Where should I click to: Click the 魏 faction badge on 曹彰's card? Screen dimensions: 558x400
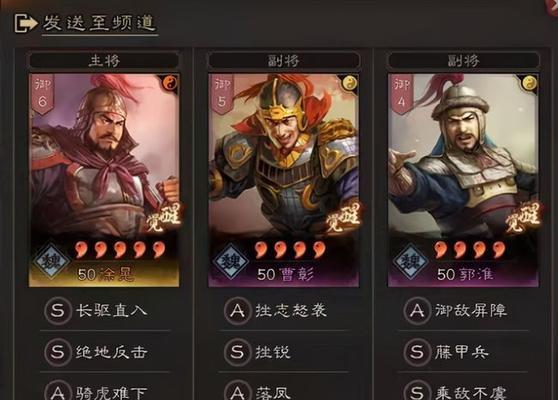click(231, 262)
